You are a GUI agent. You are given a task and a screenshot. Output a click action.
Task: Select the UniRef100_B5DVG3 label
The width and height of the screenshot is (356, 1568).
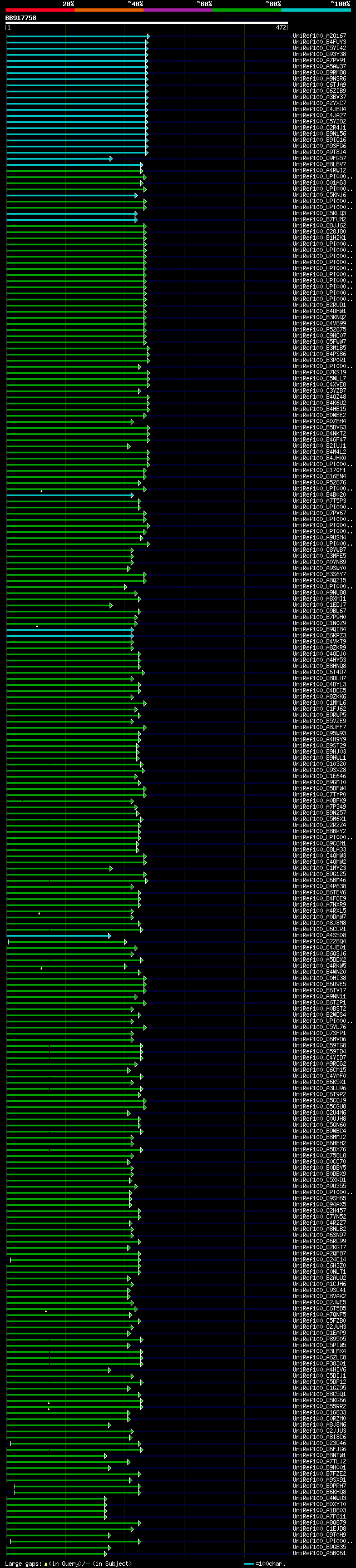click(x=319, y=427)
